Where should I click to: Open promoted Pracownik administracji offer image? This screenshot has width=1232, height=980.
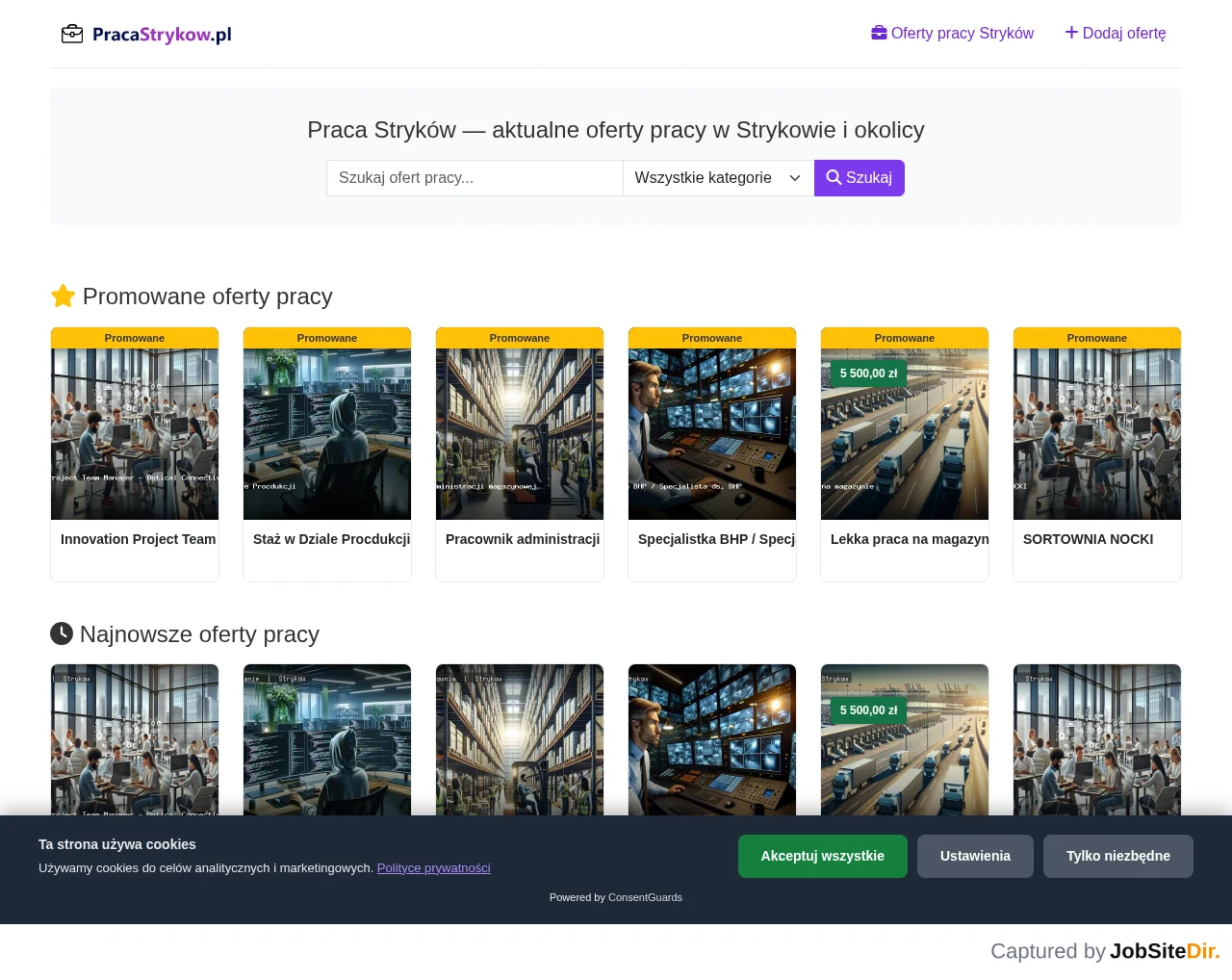coord(520,434)
